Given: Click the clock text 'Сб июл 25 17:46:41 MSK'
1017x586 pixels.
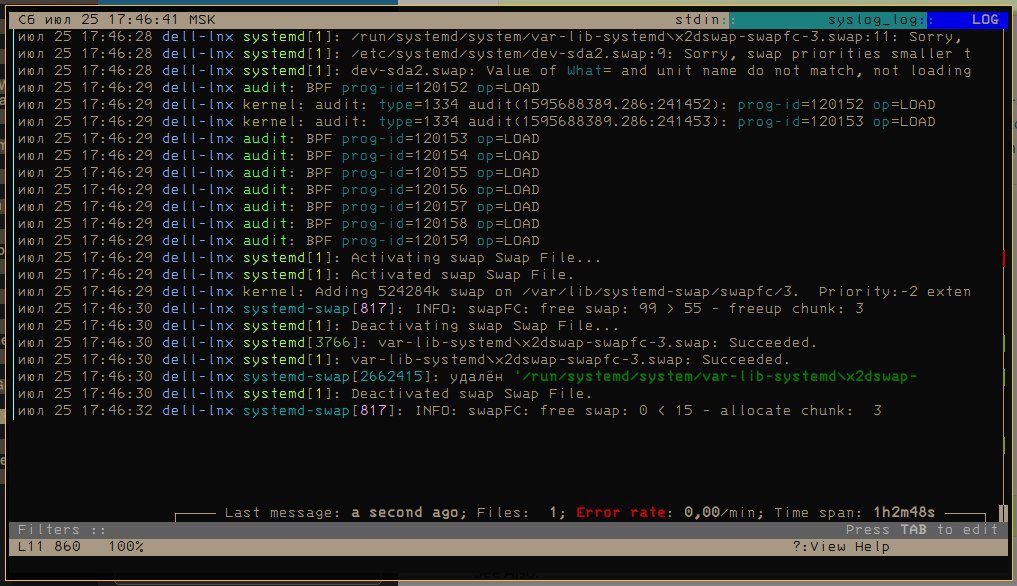Looking at the screenshot, I should [x=117, y=19].
